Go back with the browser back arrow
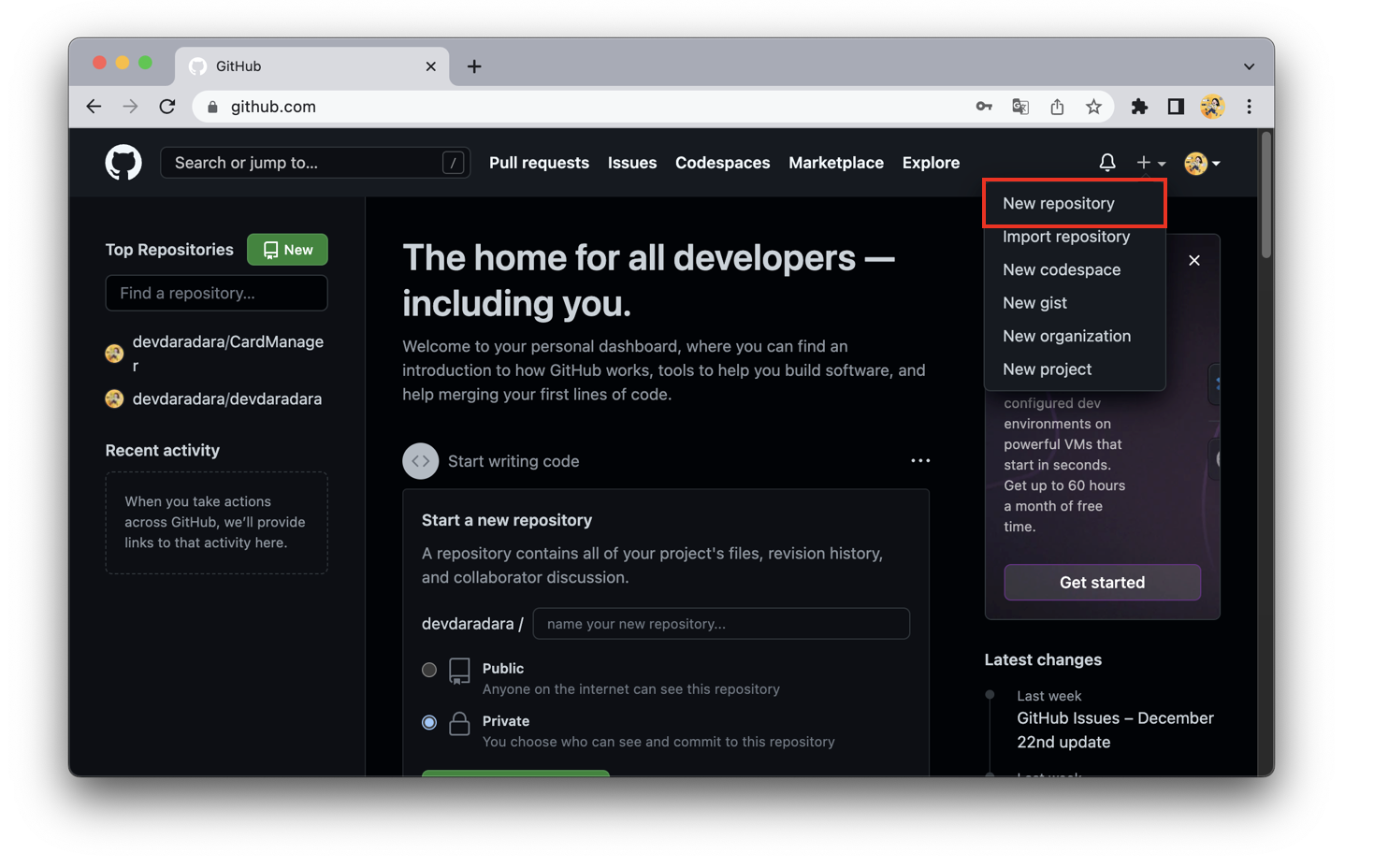The height and width of the screenshot is (868, 1388). 94,107
